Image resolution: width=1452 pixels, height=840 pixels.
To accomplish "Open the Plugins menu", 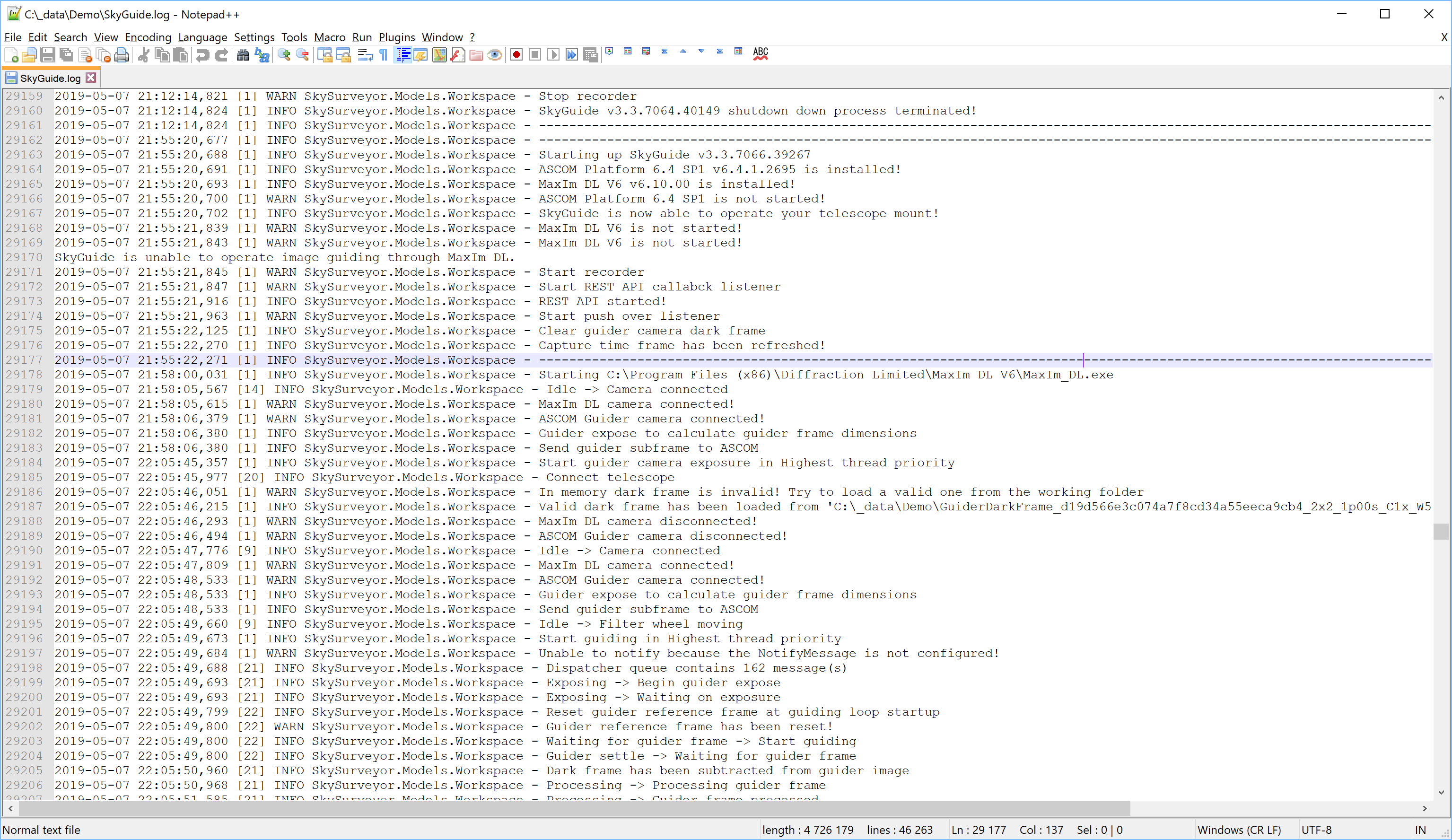I will click(396, 37).
